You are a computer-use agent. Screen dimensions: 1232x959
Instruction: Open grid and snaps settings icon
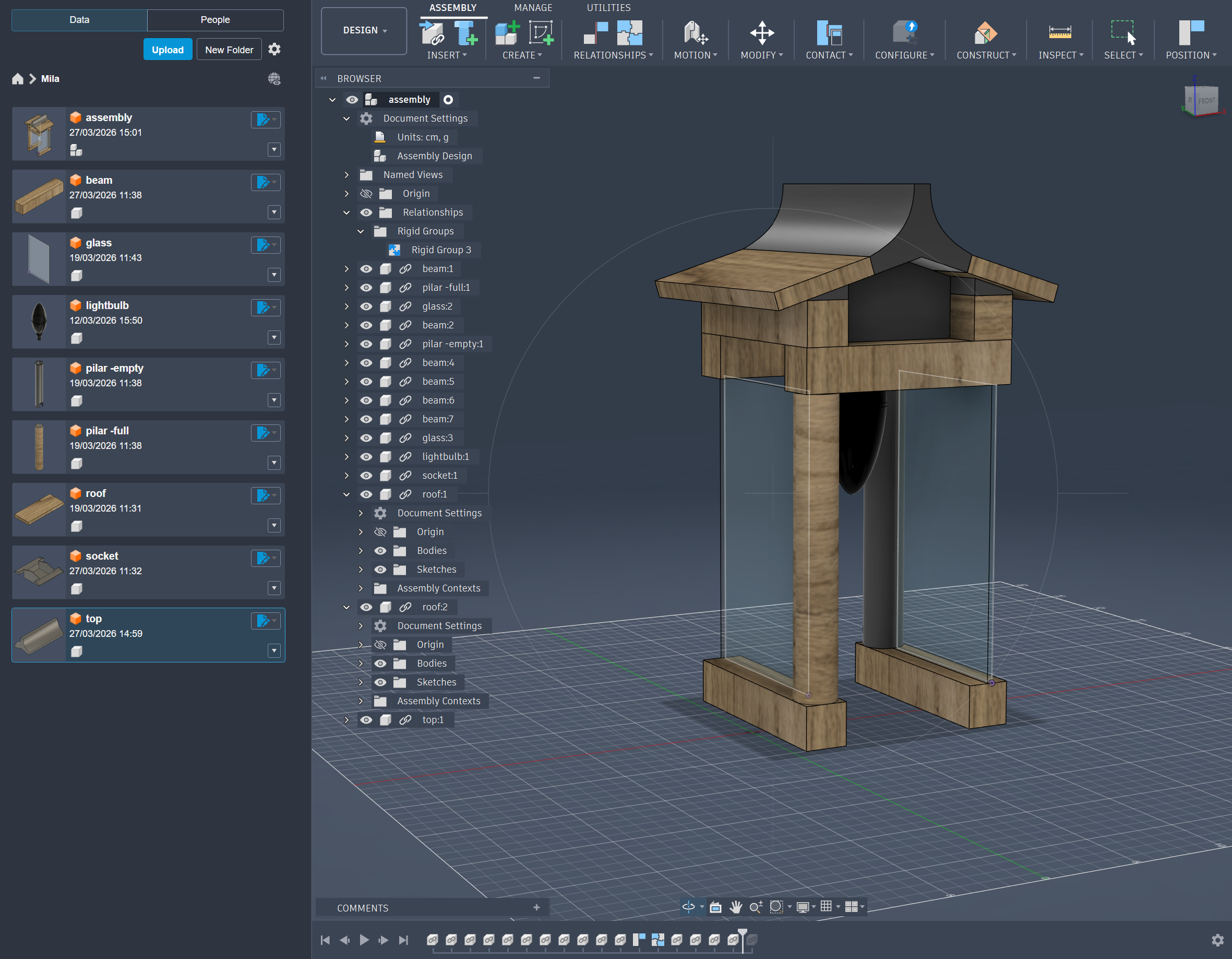click(x=827, y=907)
